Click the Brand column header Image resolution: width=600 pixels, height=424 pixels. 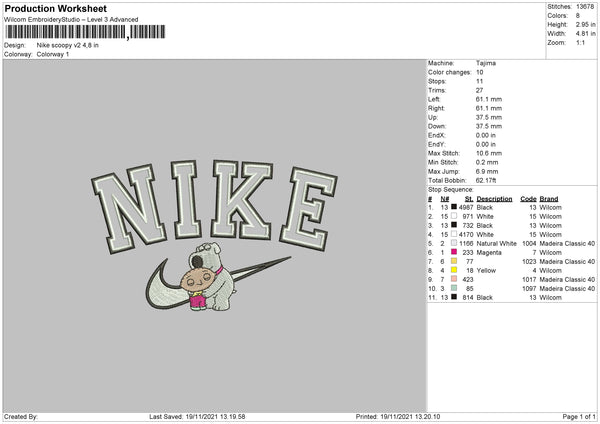[549, 199]
